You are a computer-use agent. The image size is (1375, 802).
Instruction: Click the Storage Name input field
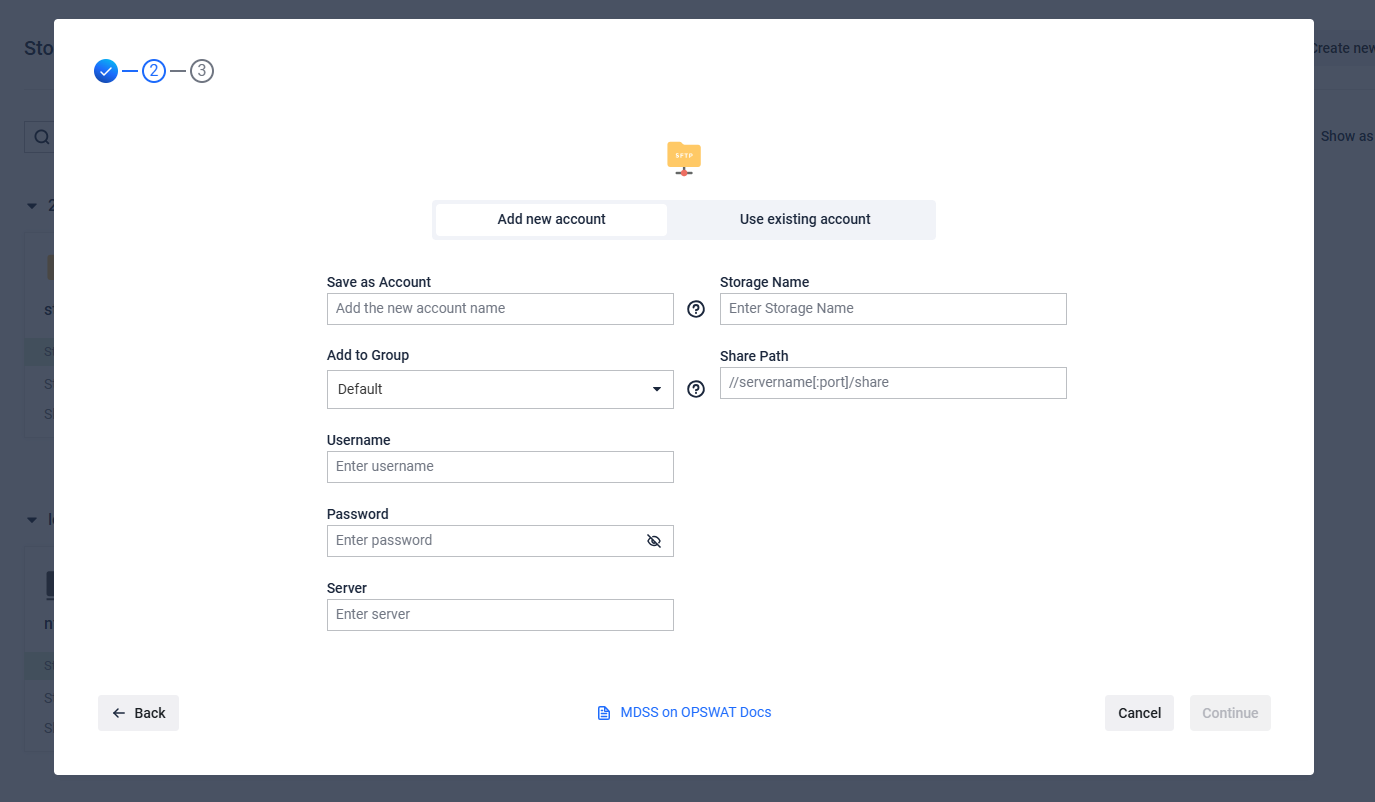(x=893, y=309)
